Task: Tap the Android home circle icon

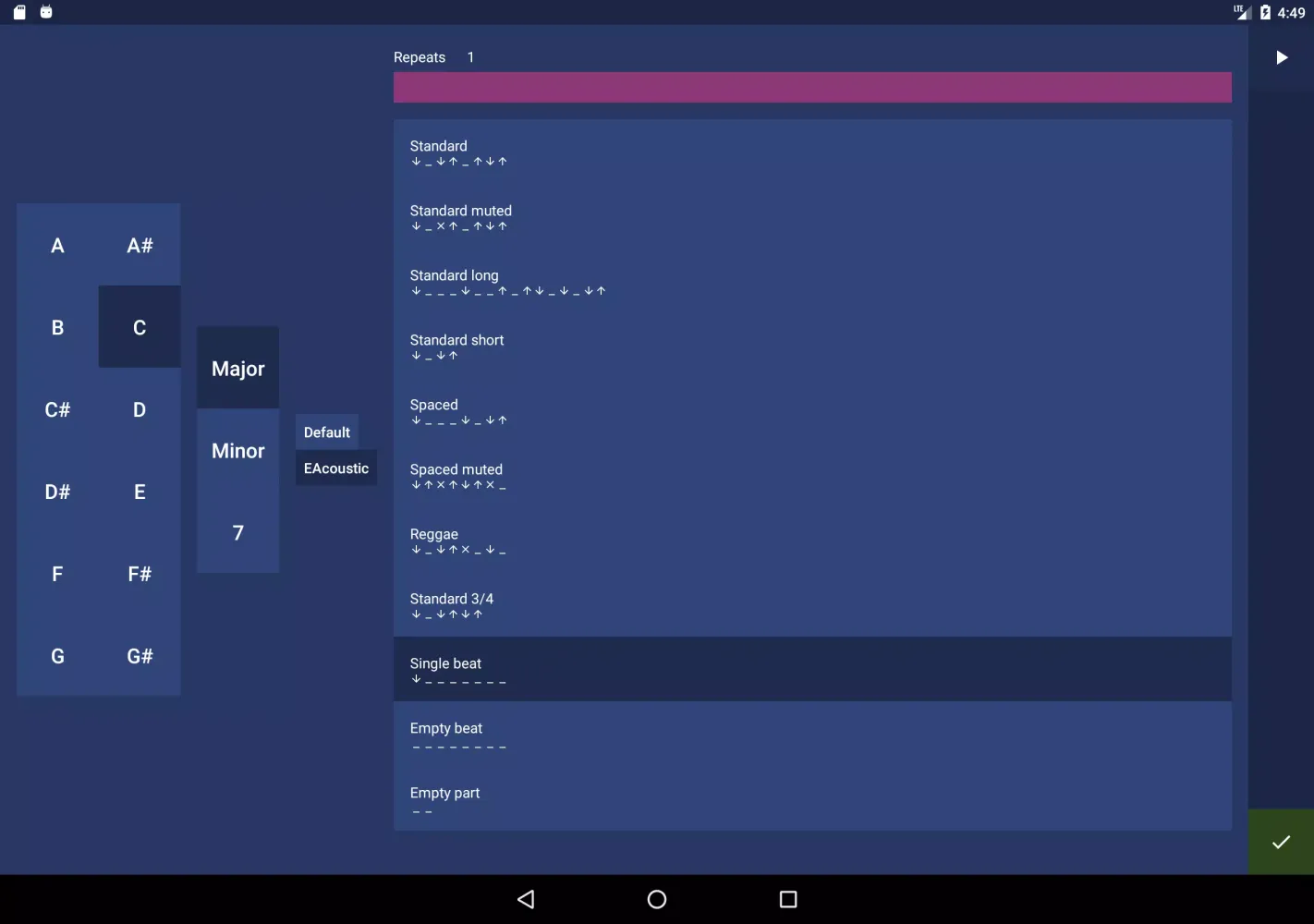Action: tap(657, 899)
